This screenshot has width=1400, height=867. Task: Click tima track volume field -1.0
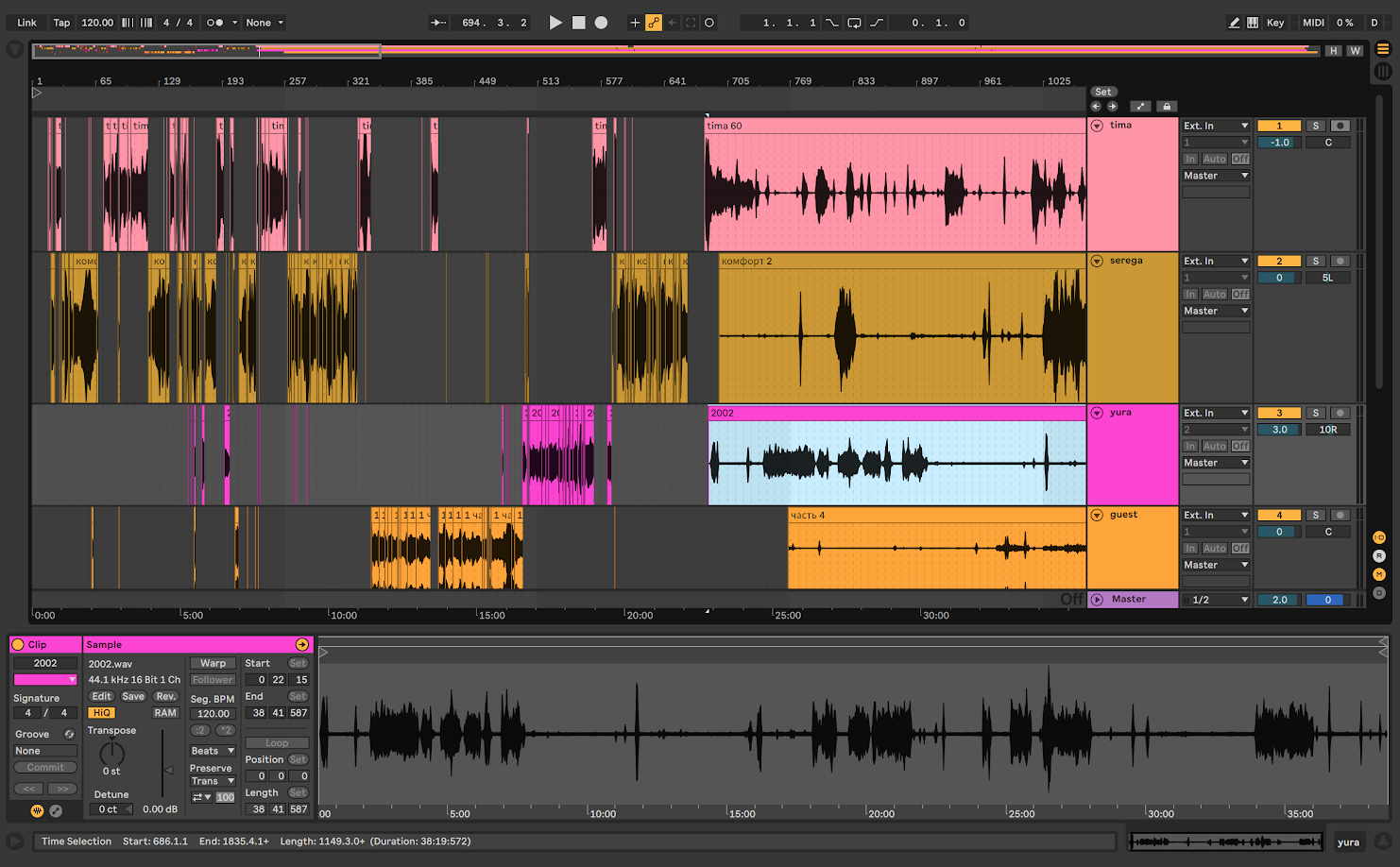click(x=1279, y=143)
